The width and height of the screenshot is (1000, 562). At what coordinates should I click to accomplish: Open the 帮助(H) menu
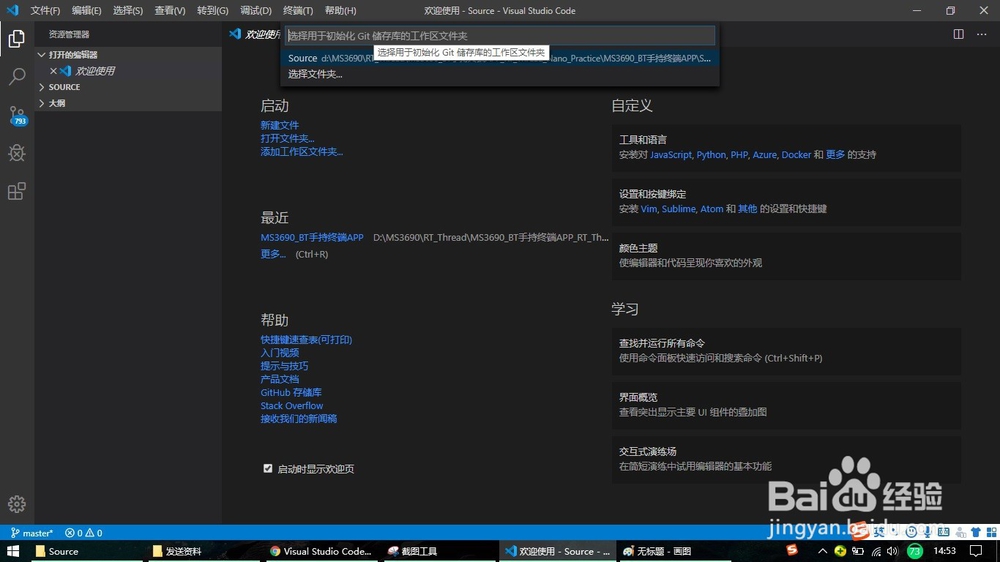tap(341, 11)
